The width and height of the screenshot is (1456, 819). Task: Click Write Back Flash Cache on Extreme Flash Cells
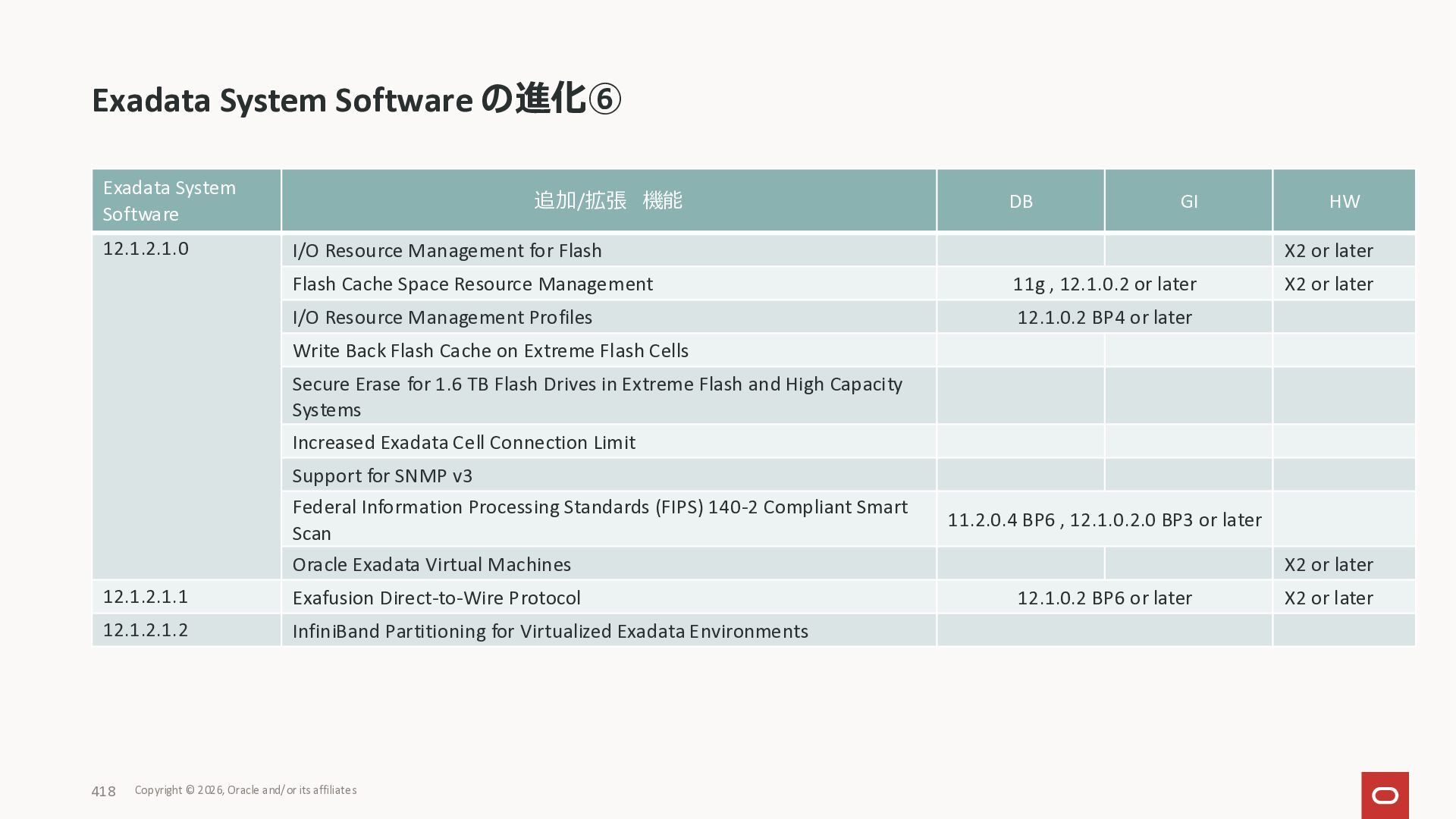coord(491,351)
